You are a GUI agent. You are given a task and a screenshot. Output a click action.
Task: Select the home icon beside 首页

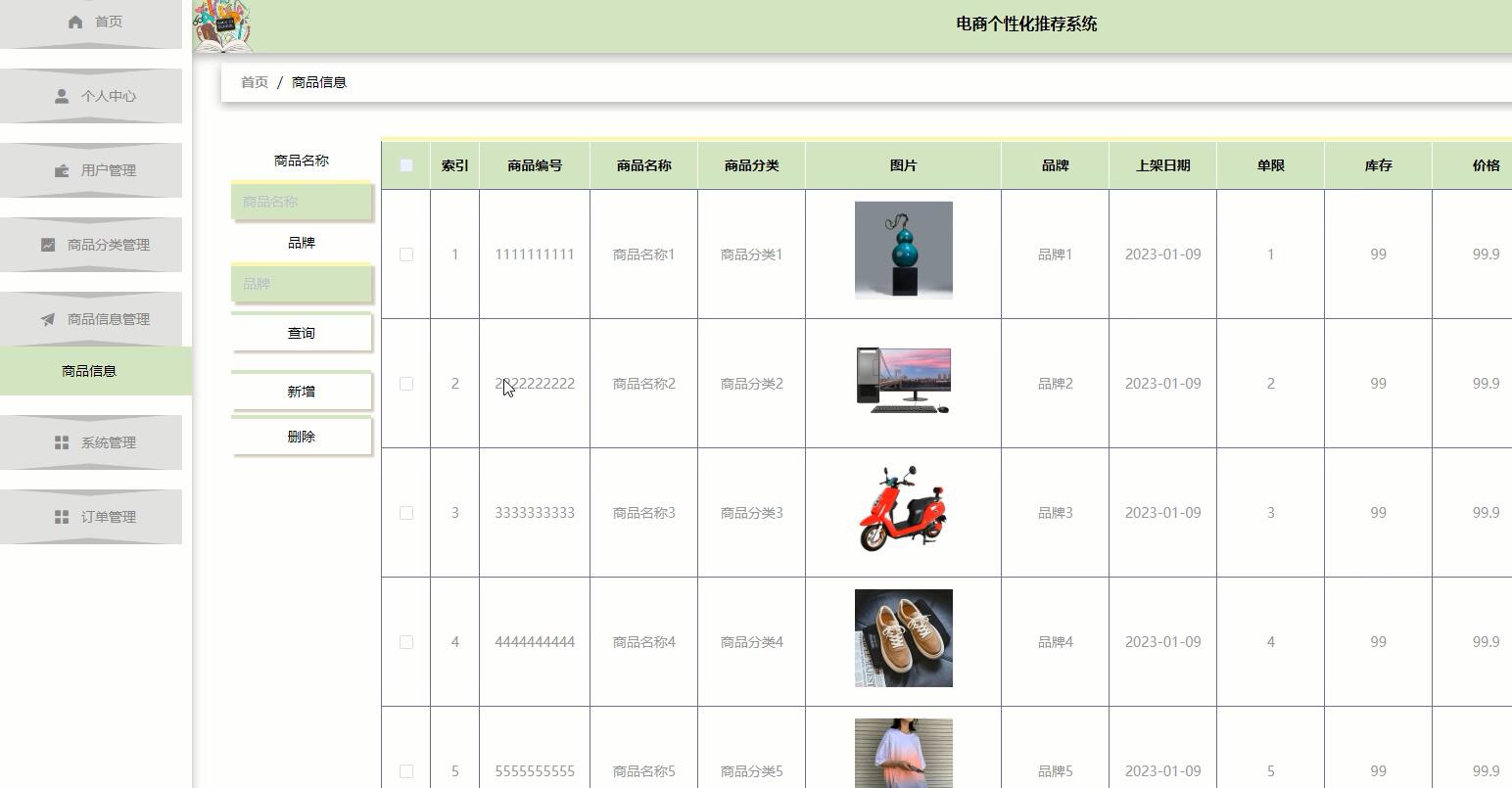(x=75, y=21)
